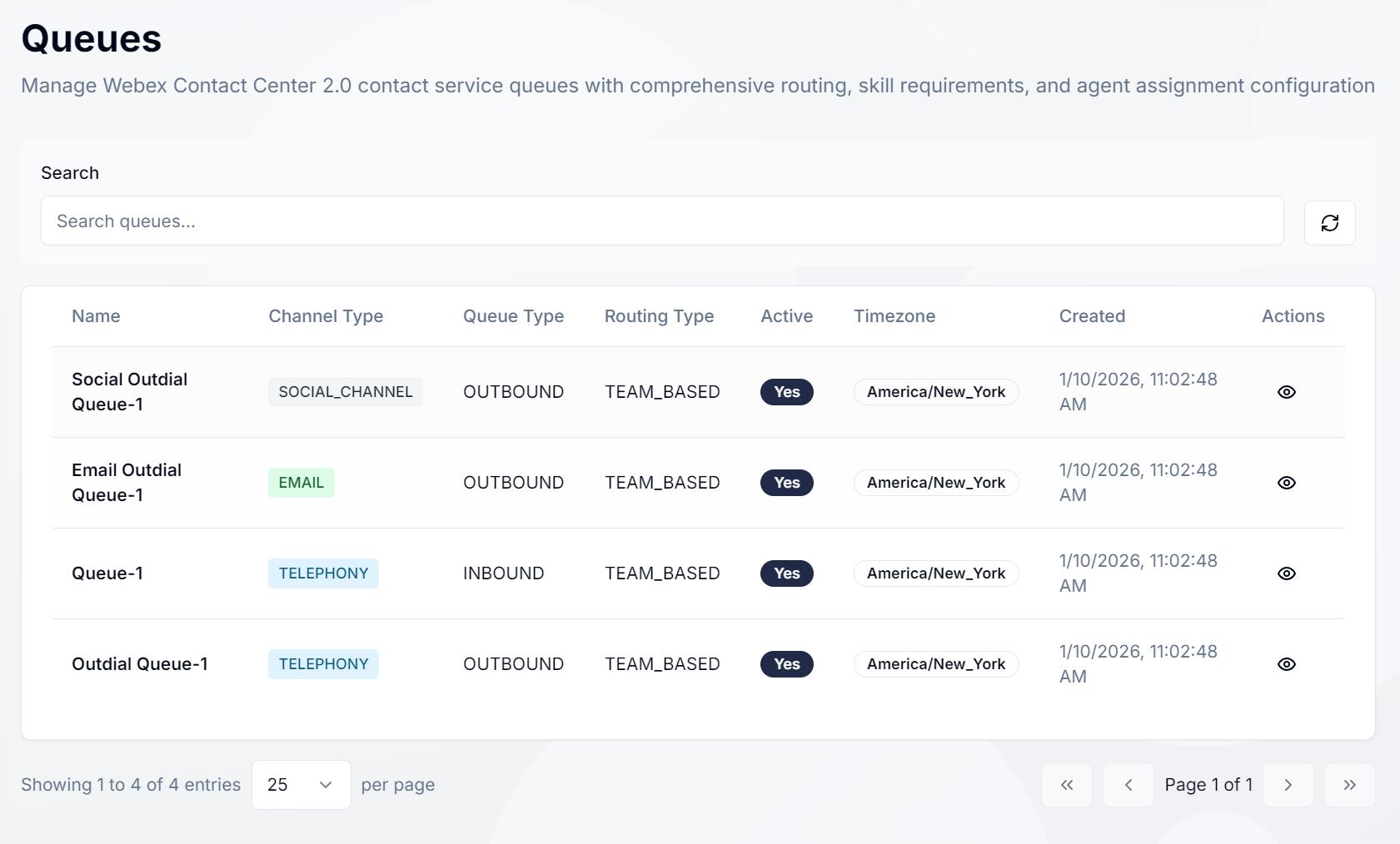Jump to last page using double-chevron icon

[1348, 784]
